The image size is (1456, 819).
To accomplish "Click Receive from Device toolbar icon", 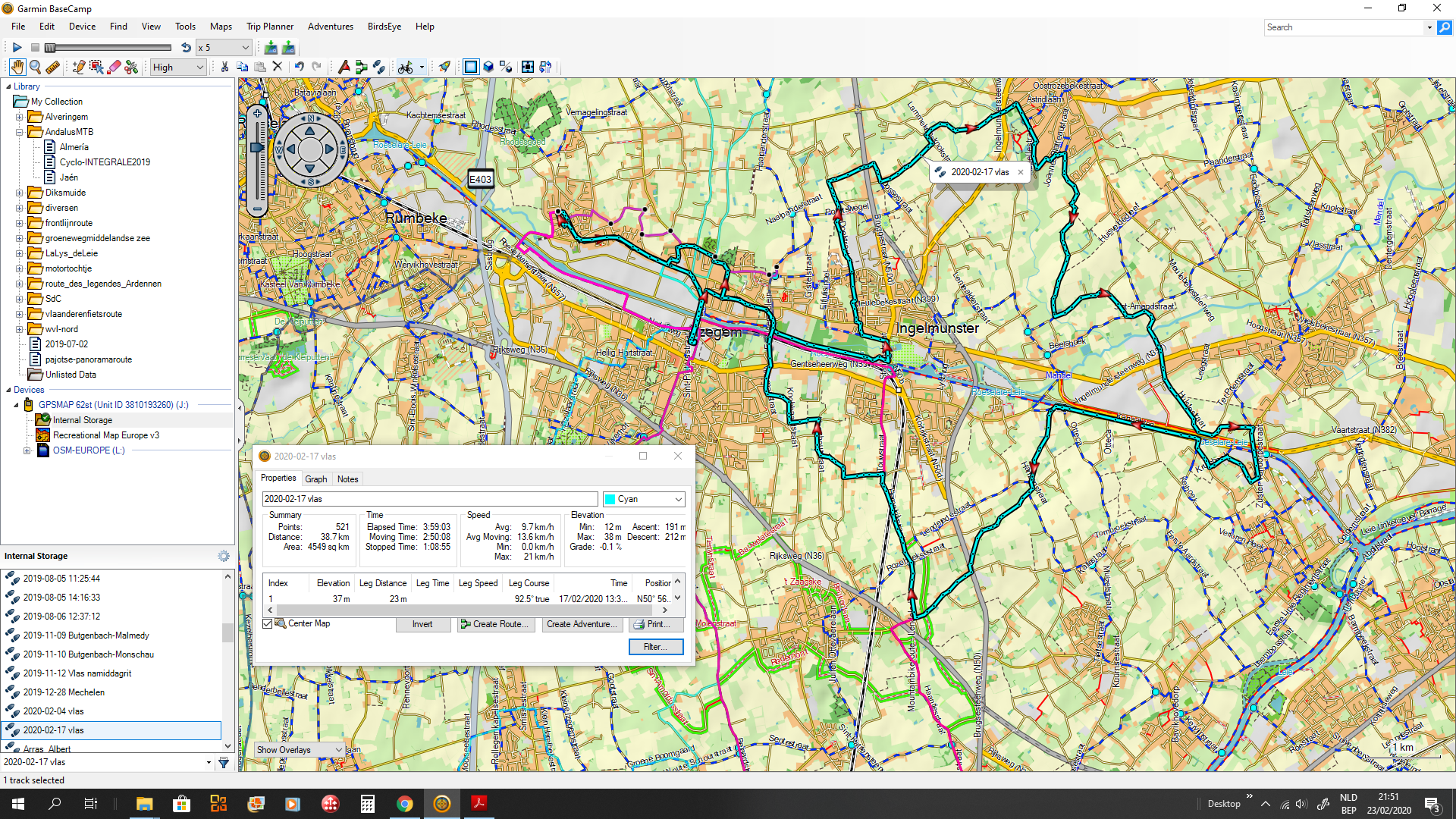I will tap(271, 47).
